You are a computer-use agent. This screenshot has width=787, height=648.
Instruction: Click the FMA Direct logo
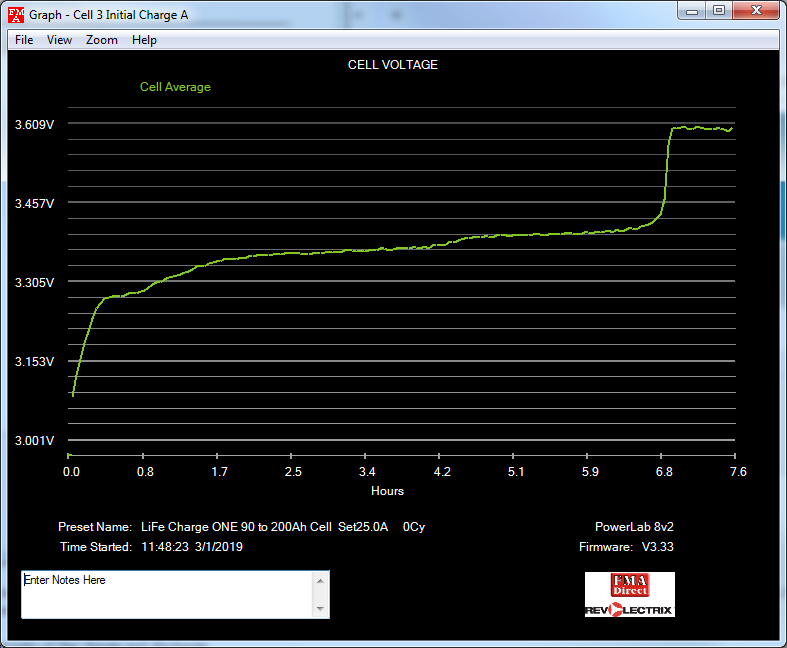click(629, 585)
